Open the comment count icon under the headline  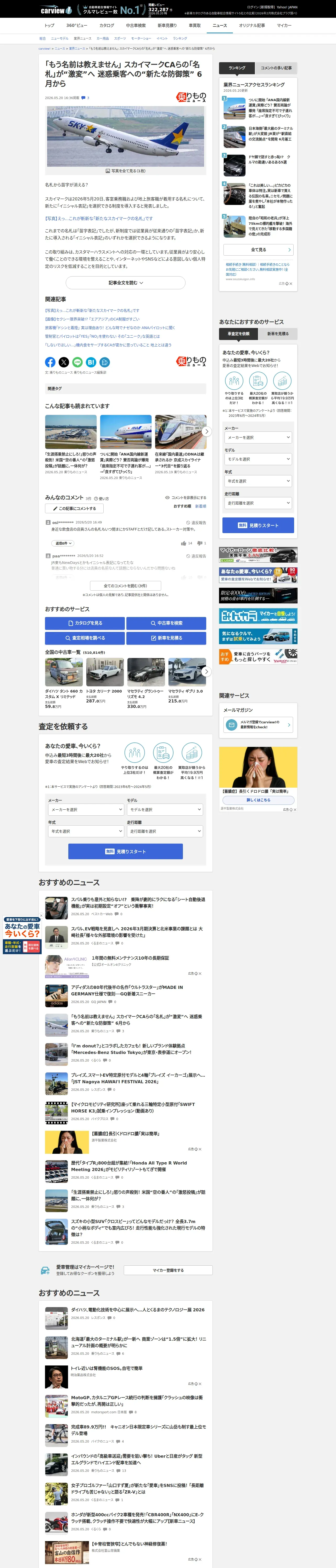click(85, 97)
